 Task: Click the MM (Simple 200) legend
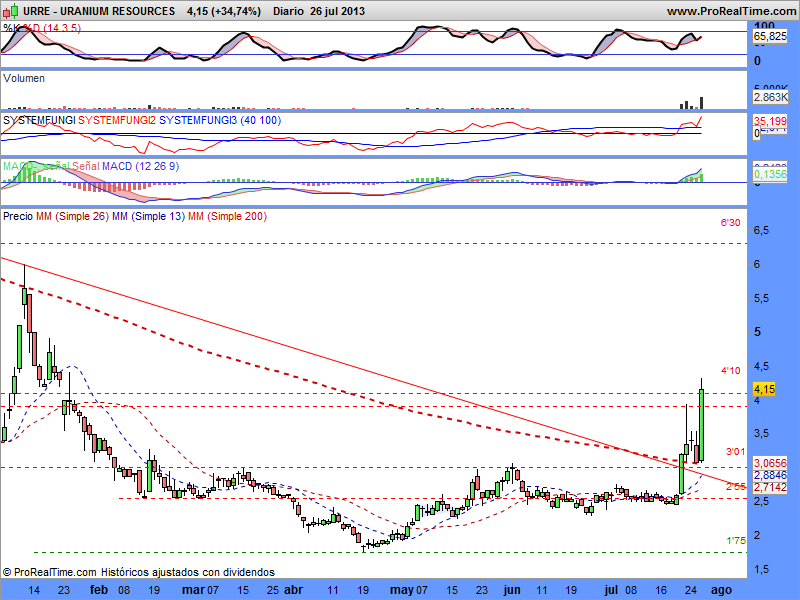(x=228, y=216)
